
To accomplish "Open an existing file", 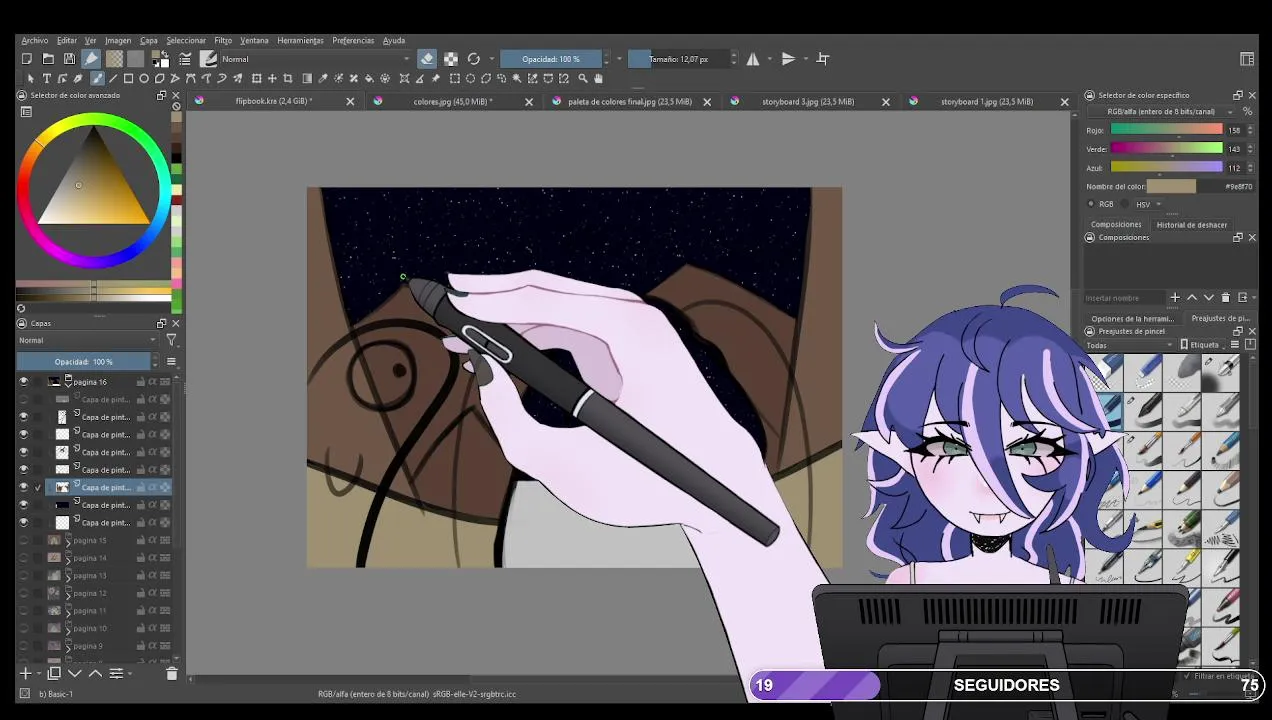I will [48, 59].
